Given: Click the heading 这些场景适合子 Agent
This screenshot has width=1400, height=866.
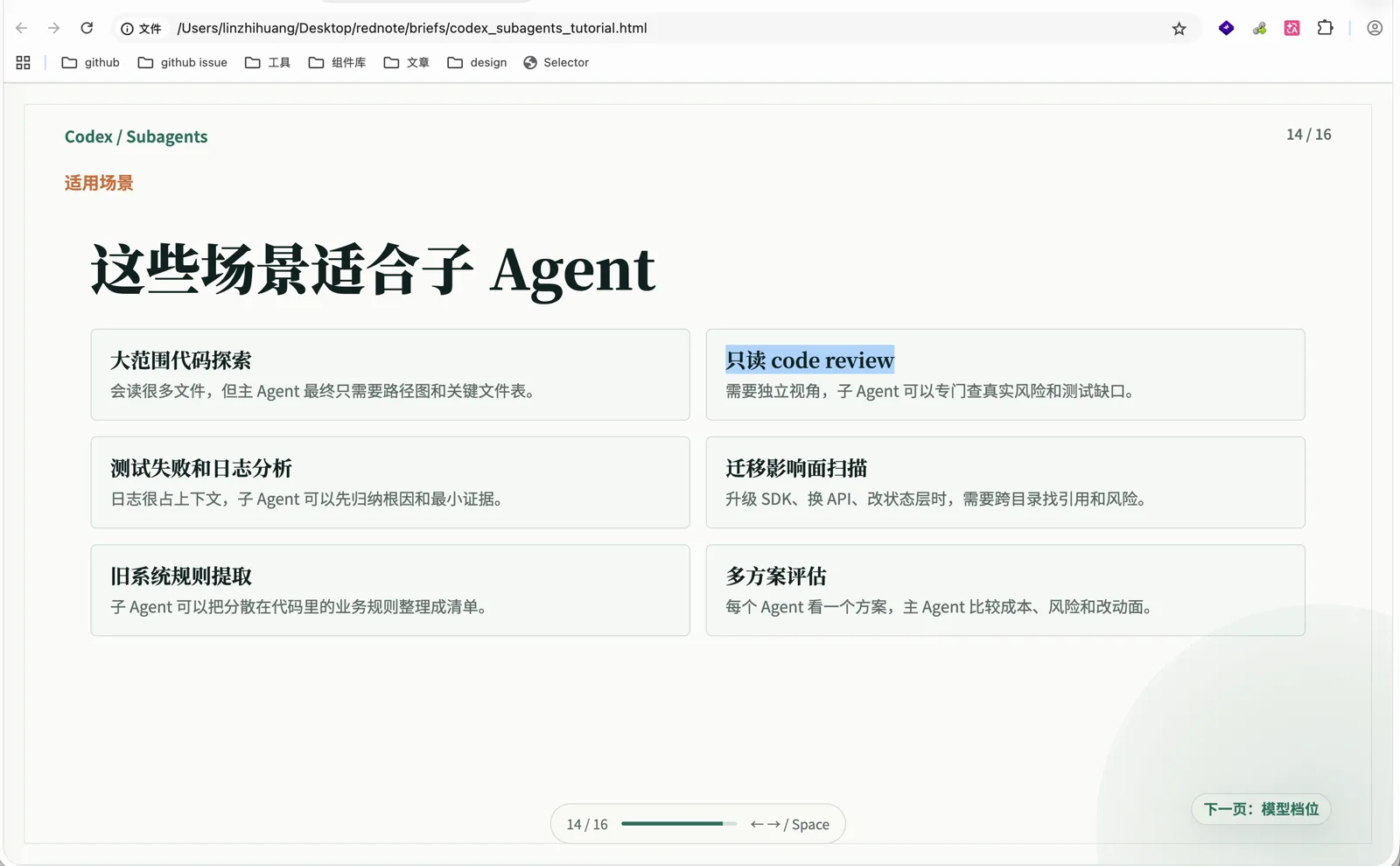Looking at the screenshot, I should (373, 269).
